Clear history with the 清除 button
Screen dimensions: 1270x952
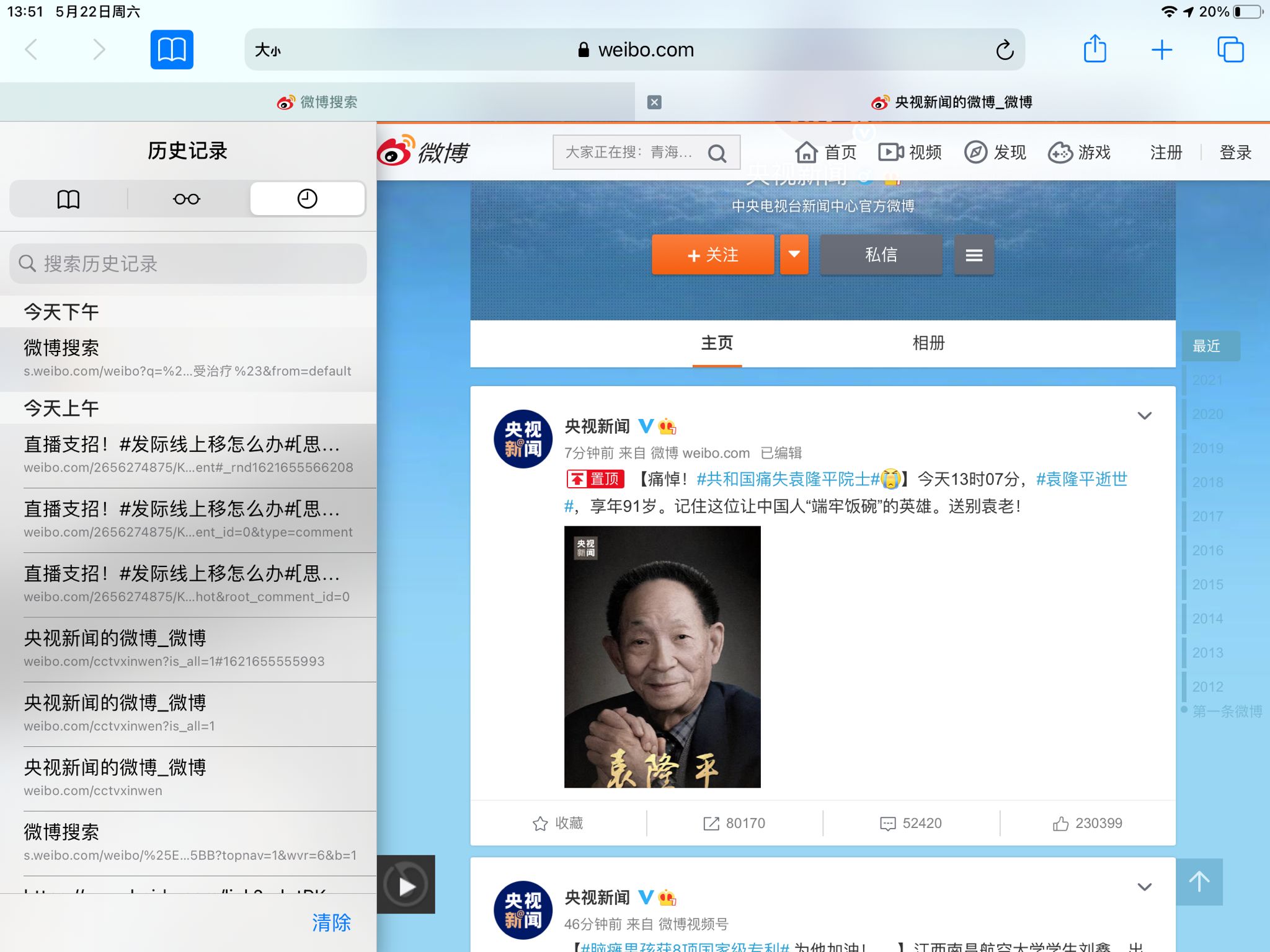[x=331, y=923]
